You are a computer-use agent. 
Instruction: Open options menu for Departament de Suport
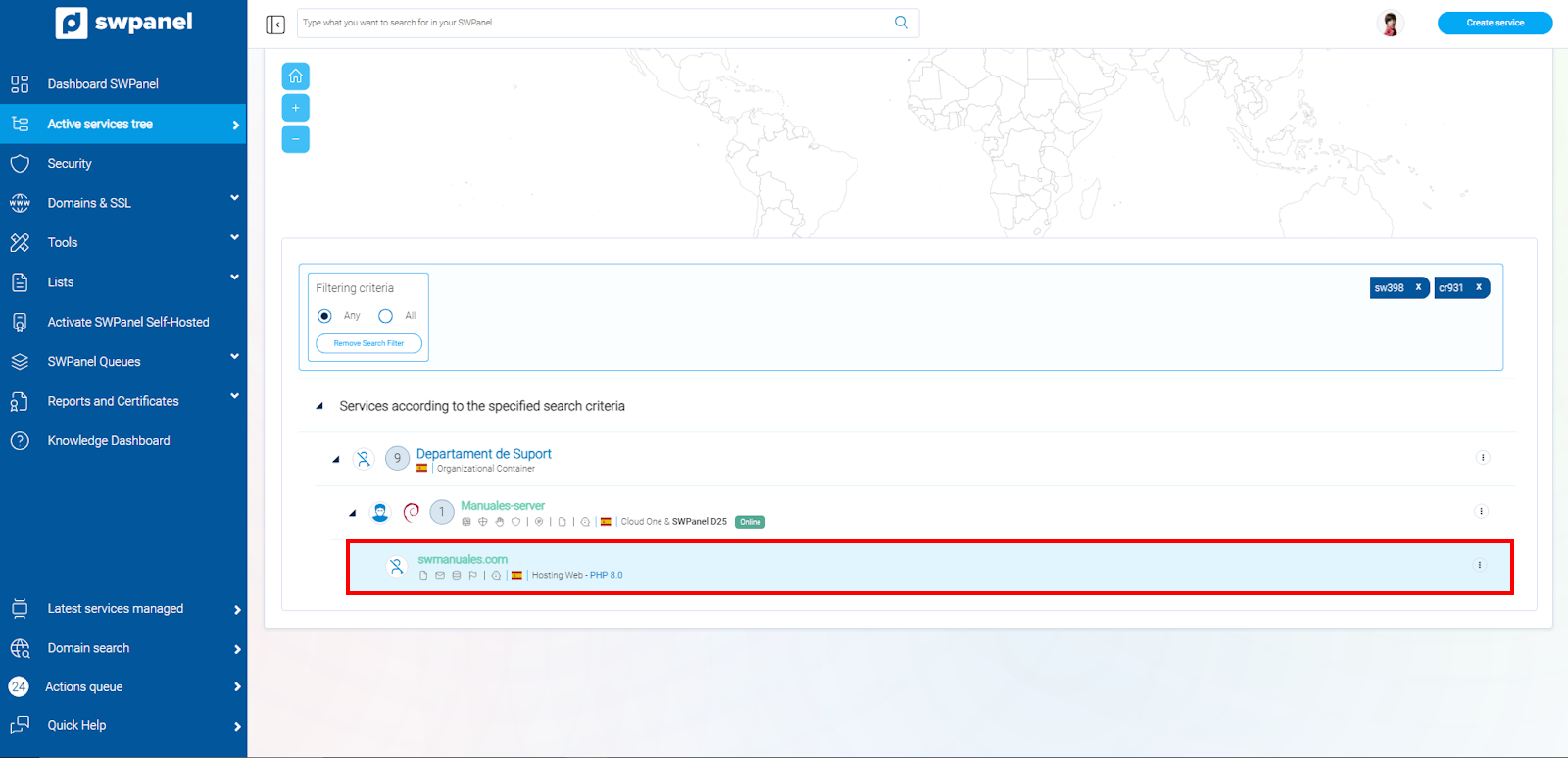tap(1483, 458)
